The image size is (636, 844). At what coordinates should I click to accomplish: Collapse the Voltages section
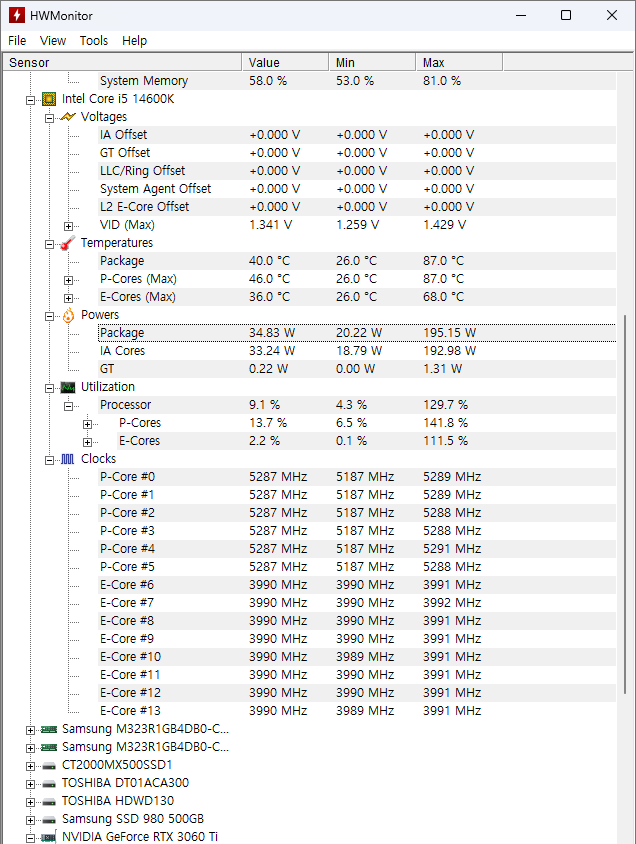click(x=50, y=118)
